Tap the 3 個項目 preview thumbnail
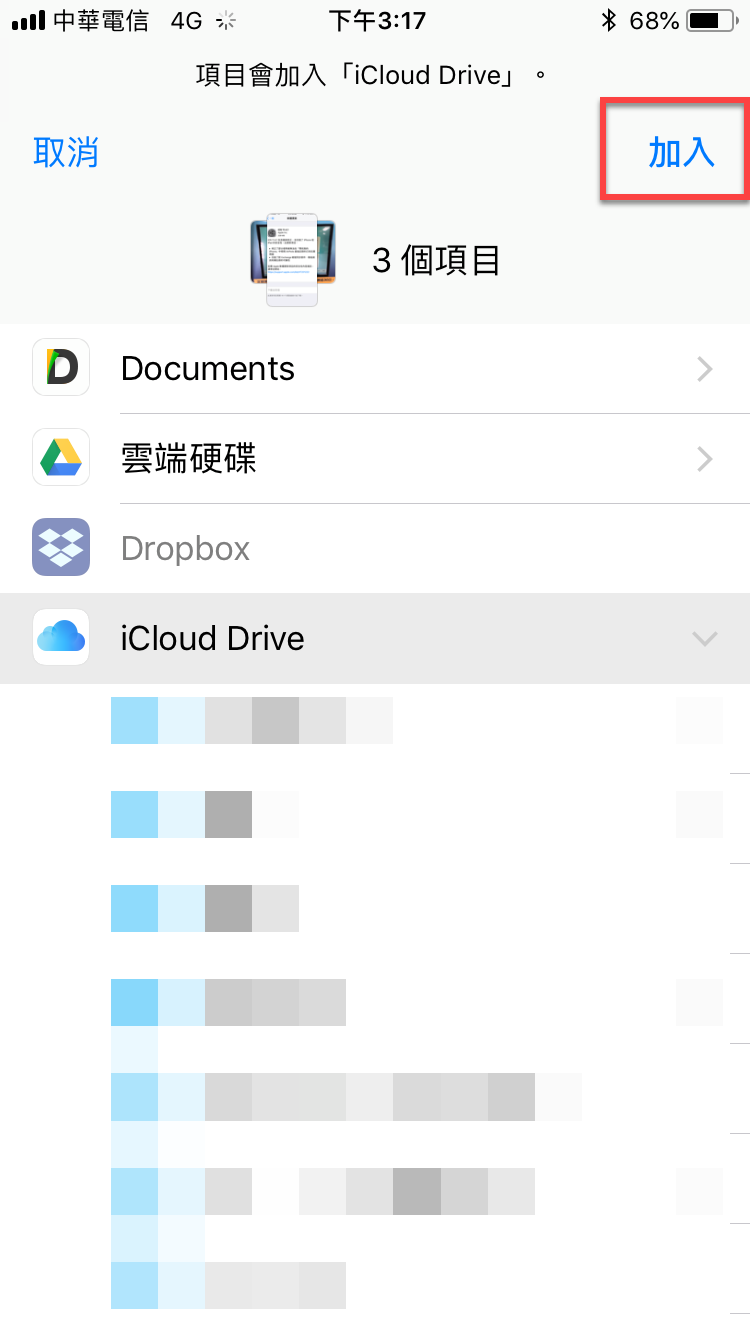750x1334 pixels. [x=292, y=260]
